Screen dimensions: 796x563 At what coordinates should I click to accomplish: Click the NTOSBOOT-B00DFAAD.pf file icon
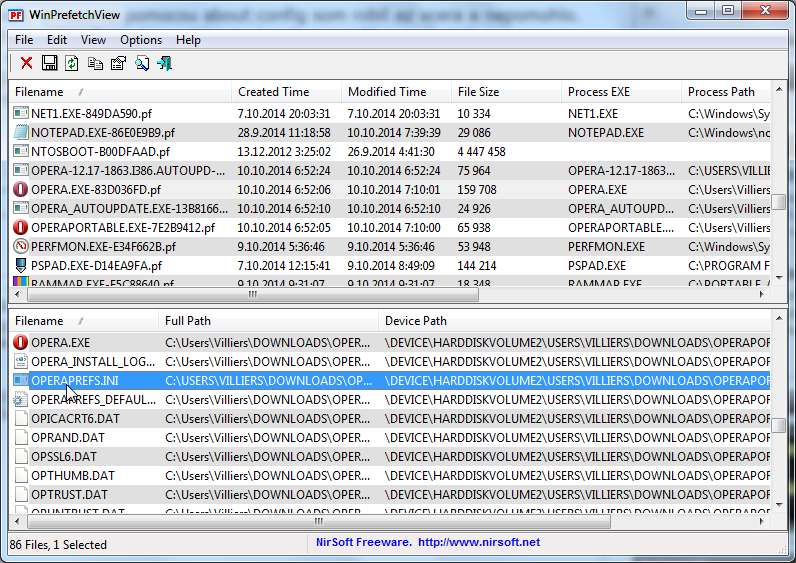coord(20,151)
